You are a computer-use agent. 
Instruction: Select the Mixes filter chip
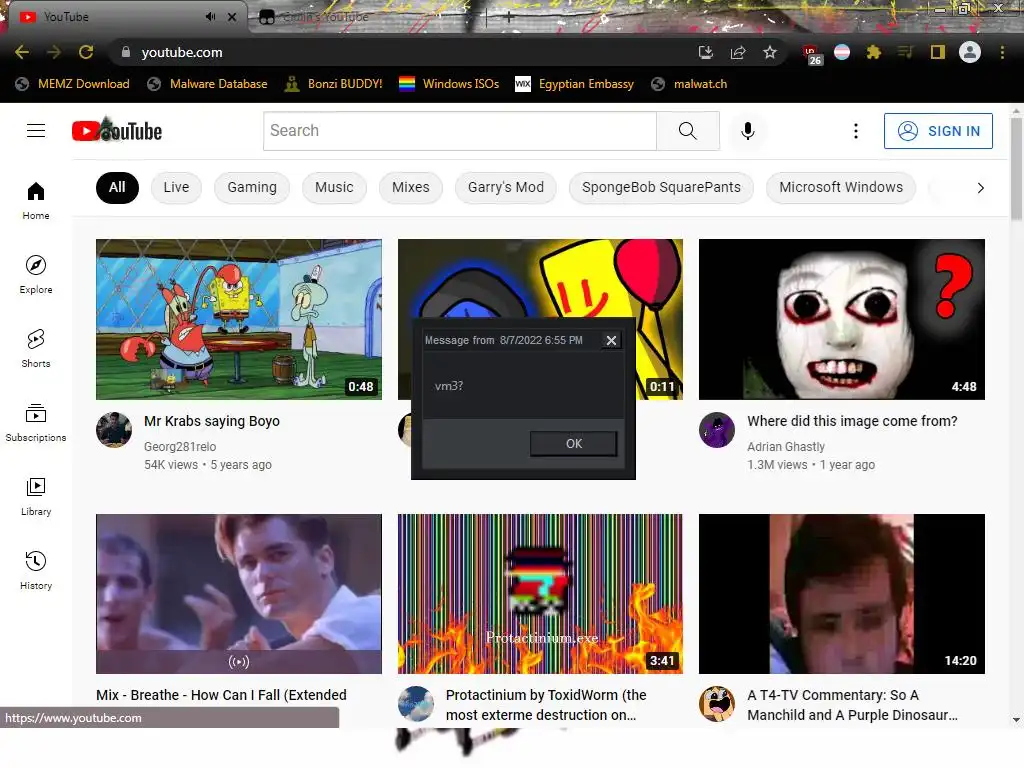point(411,187)
